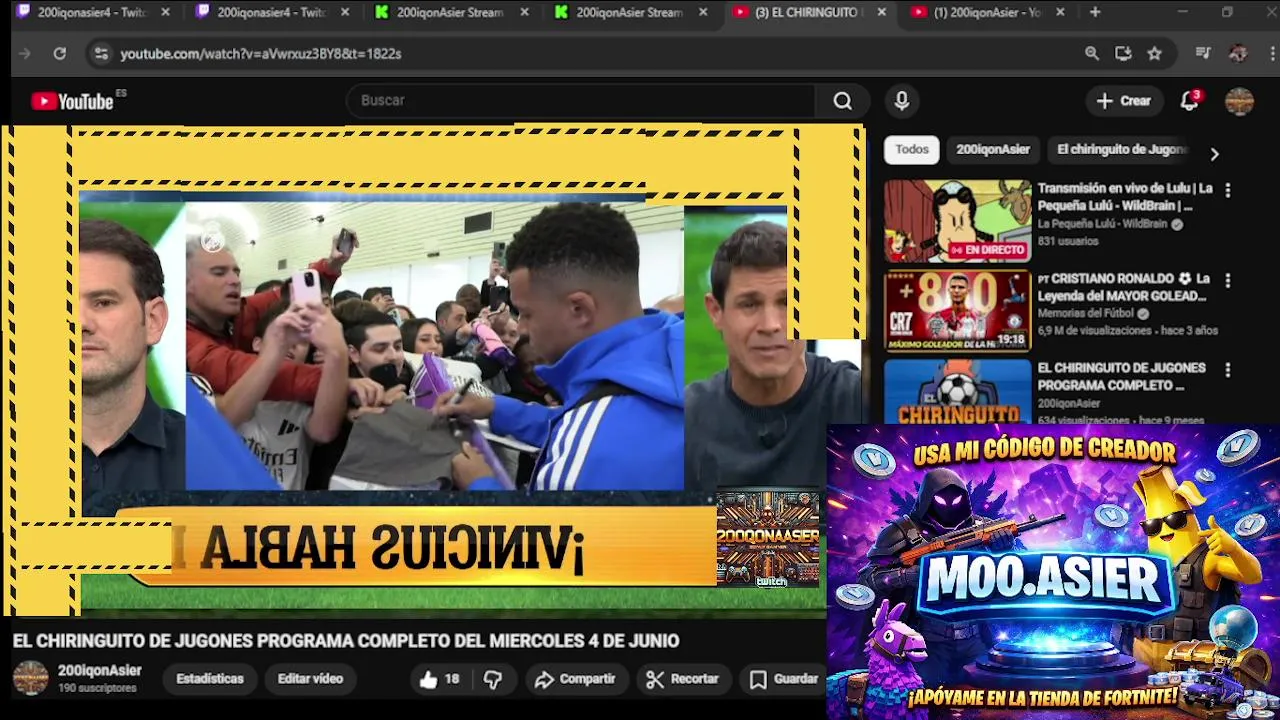Click the 190 suscriptores text
The width and height of the screenshot is (1280, 720).
pos(97,689)
